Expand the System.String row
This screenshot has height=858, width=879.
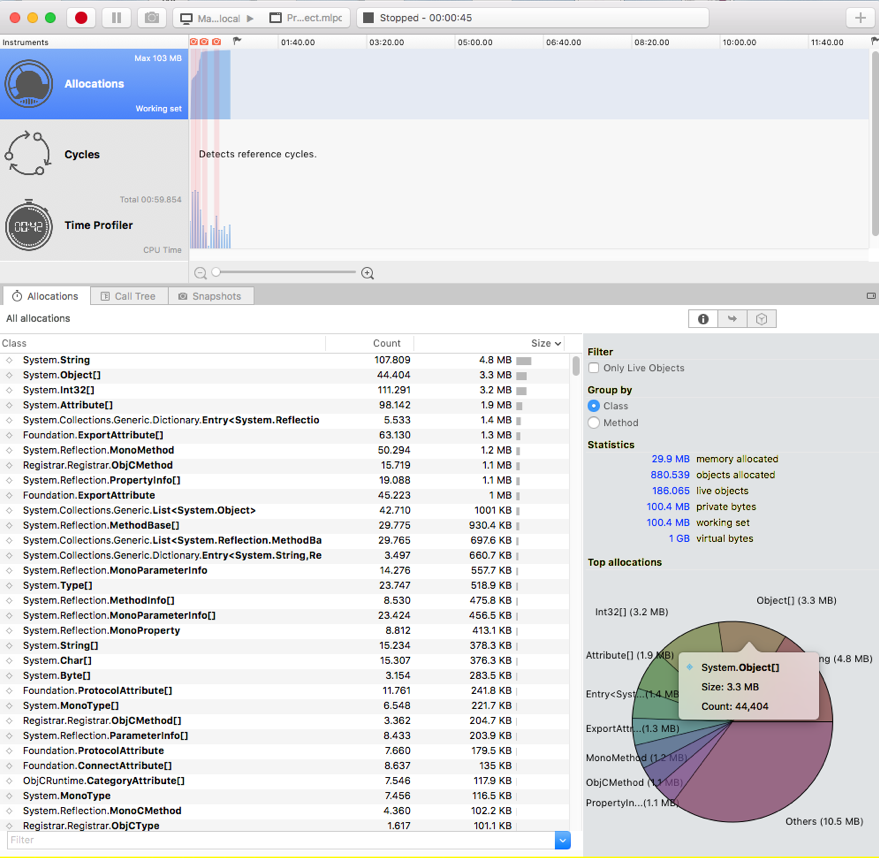(x=10, y=360)
